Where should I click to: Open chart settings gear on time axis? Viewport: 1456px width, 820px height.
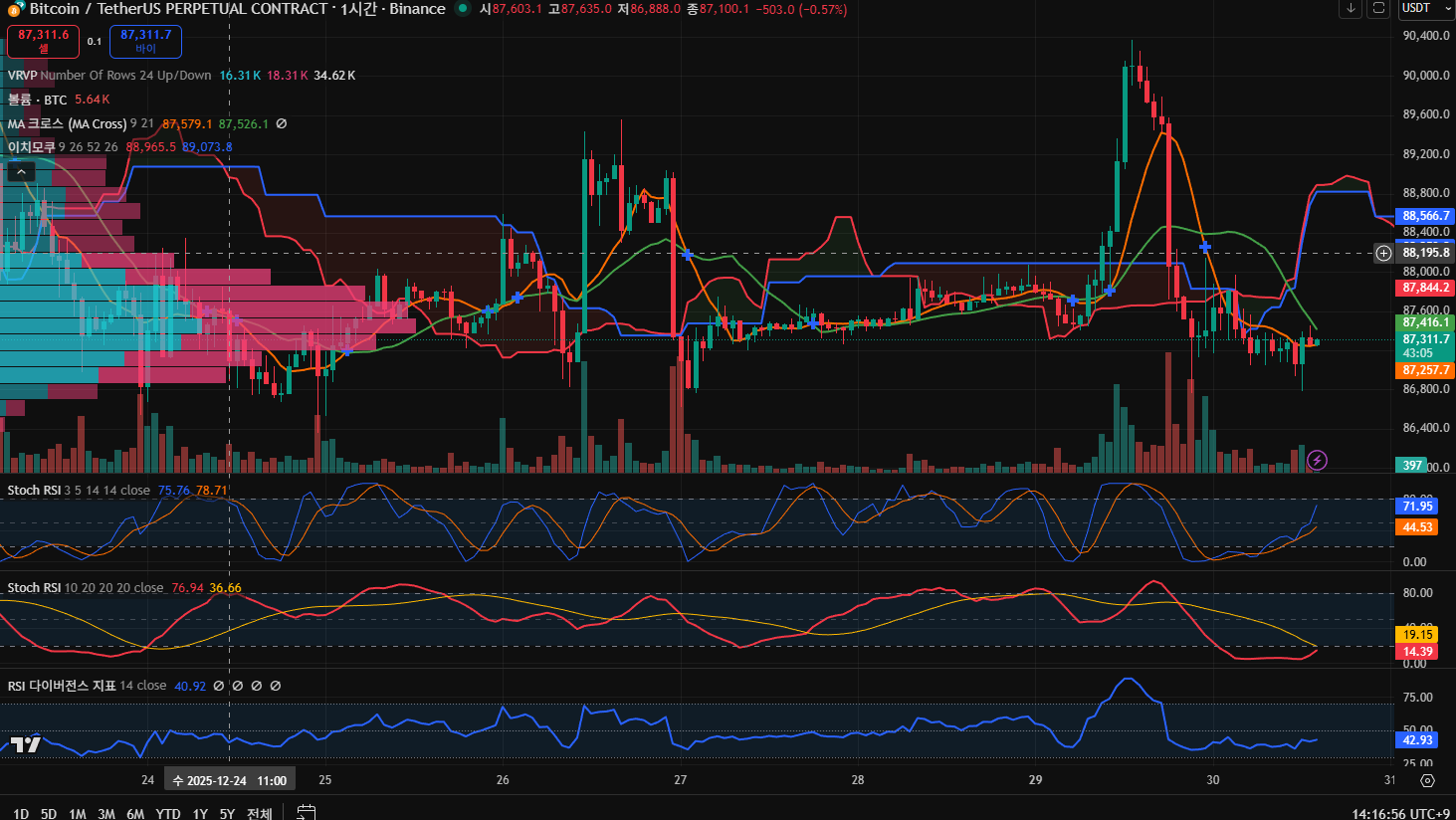tap(1427, 780)
